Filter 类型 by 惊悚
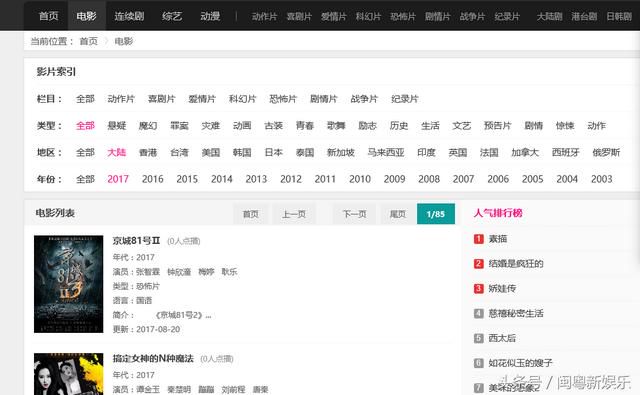Screen dimensions: 640x395 tap(565, 126)
